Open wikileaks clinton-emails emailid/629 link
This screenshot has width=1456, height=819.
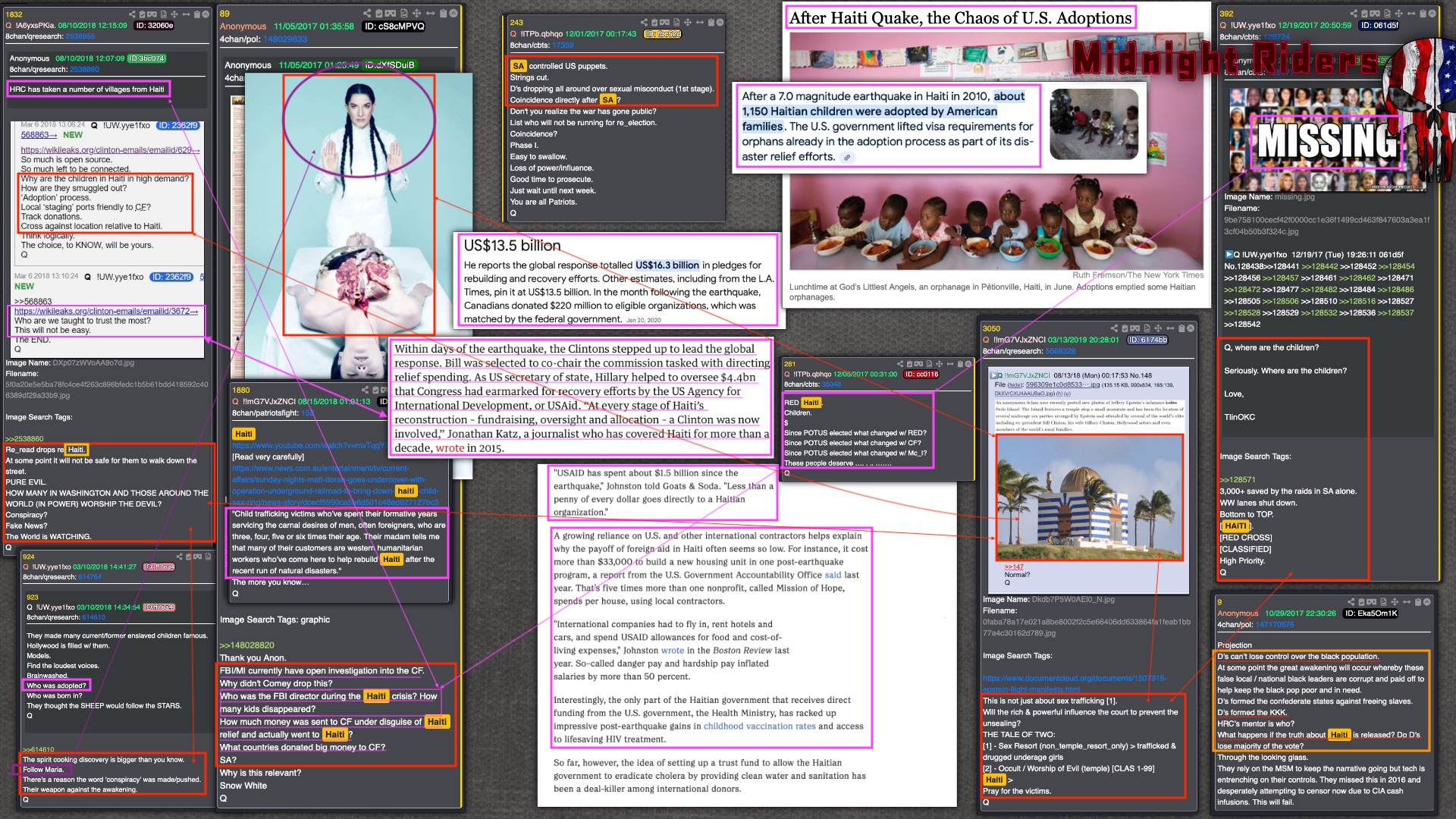click(110, 150)
